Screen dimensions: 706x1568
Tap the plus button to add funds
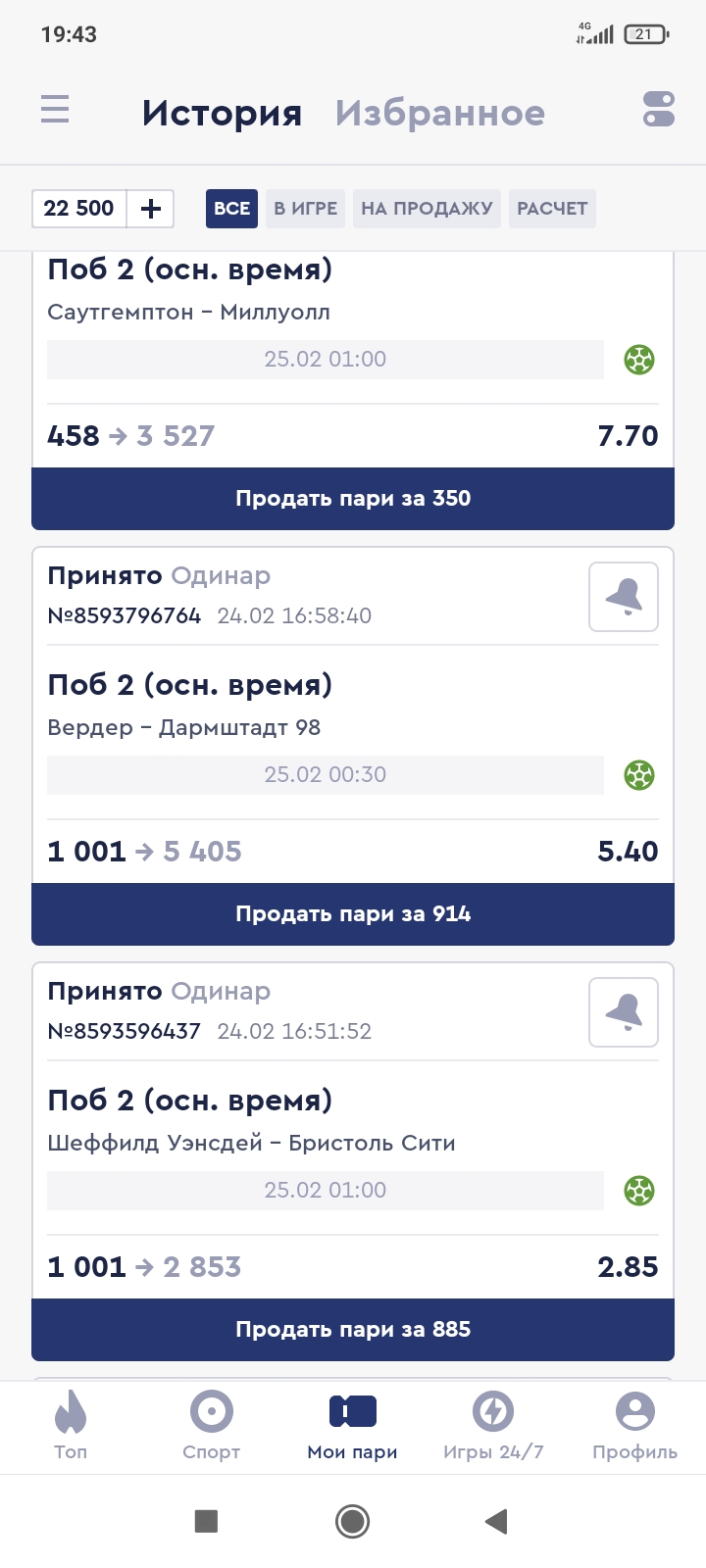point(151,209)
